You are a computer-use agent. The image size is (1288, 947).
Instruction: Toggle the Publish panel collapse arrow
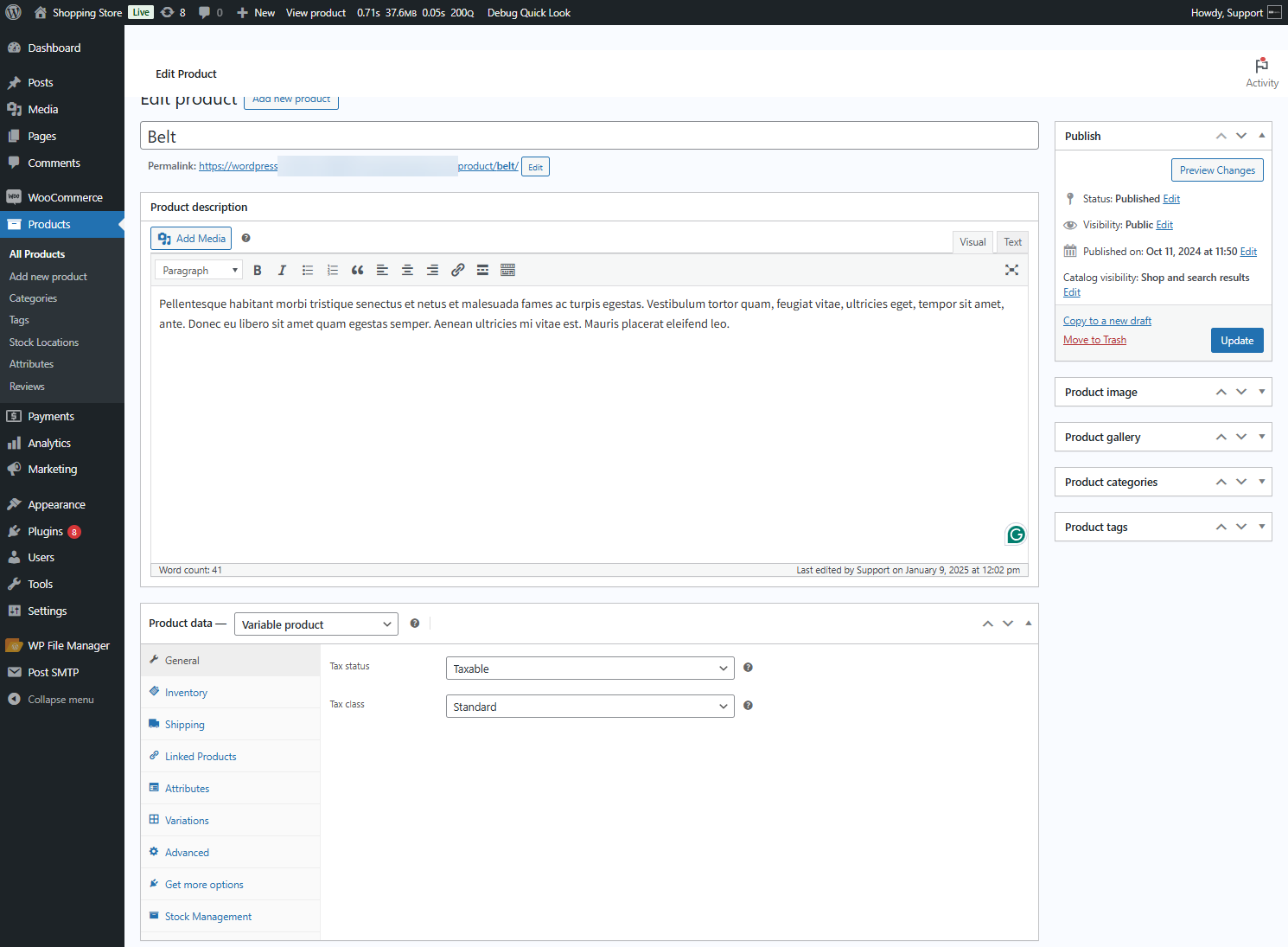1262,135
